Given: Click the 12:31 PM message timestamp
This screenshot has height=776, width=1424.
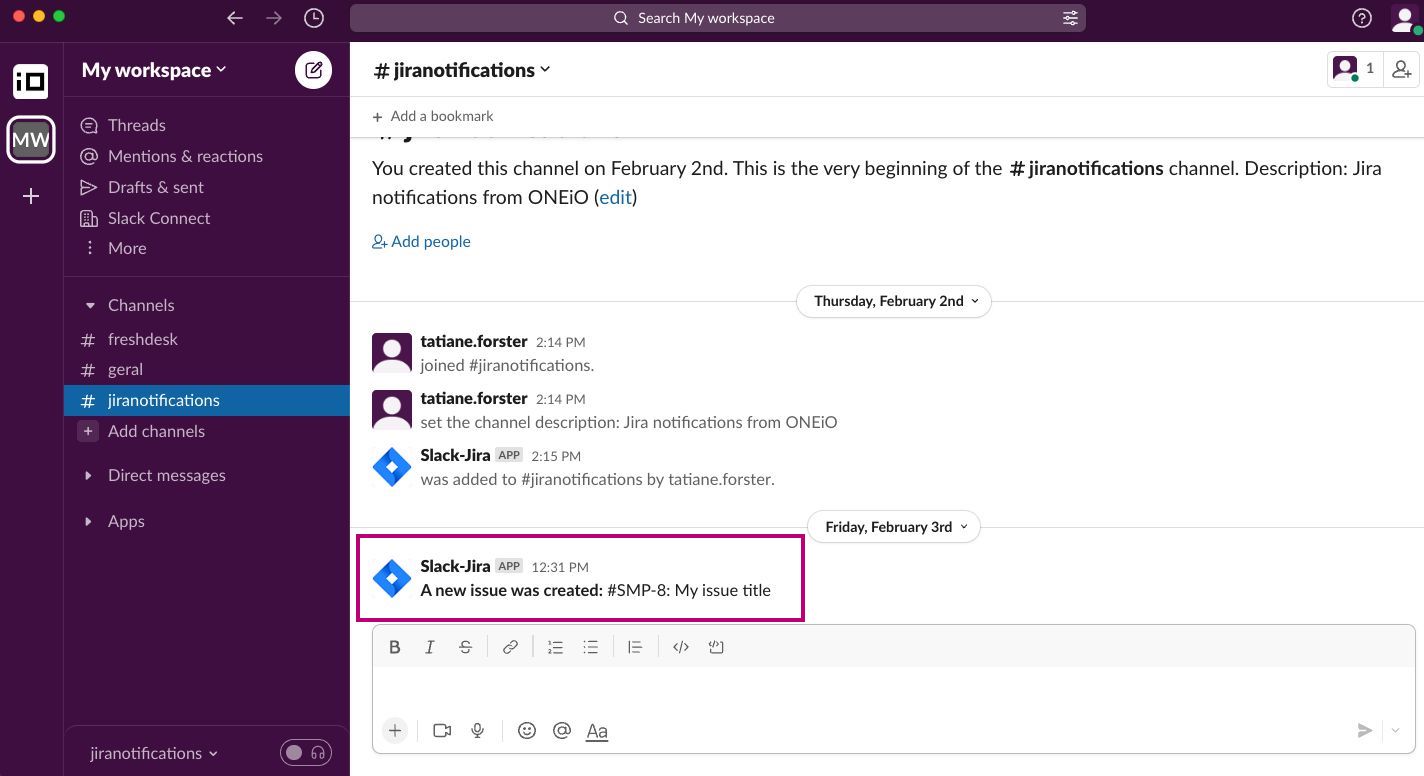Looking at the screenshot, I should click(560, 567).
